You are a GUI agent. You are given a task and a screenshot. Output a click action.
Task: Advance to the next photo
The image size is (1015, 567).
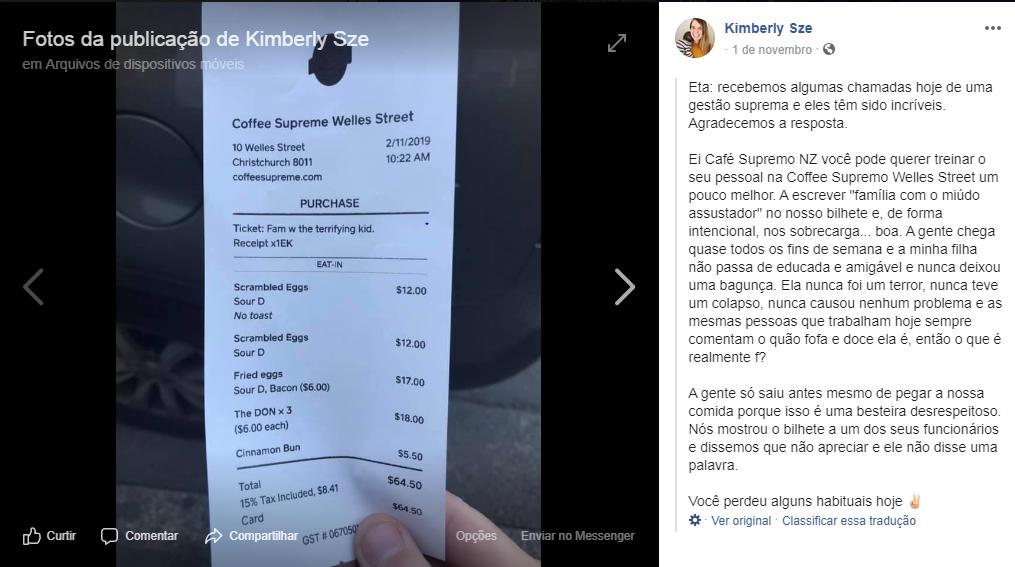tap(625, 287)
